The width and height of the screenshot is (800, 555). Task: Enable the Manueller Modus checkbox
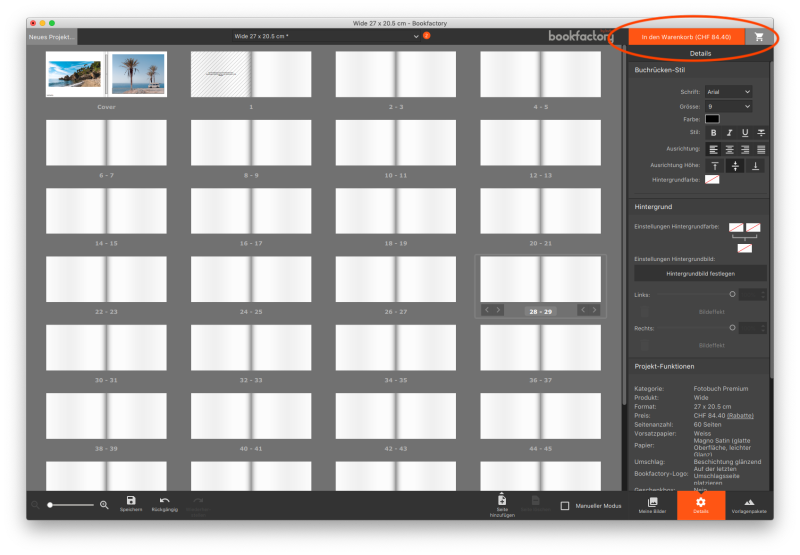[565, 506]
